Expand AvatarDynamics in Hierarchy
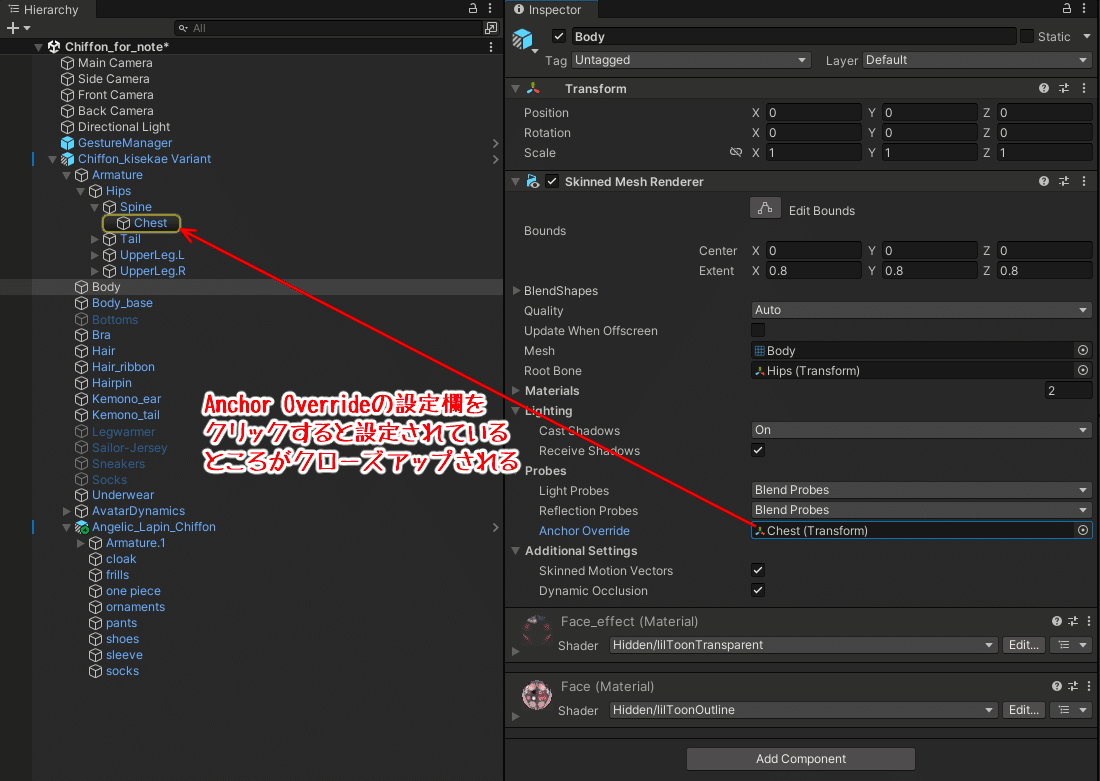 (x=67, y=512)
